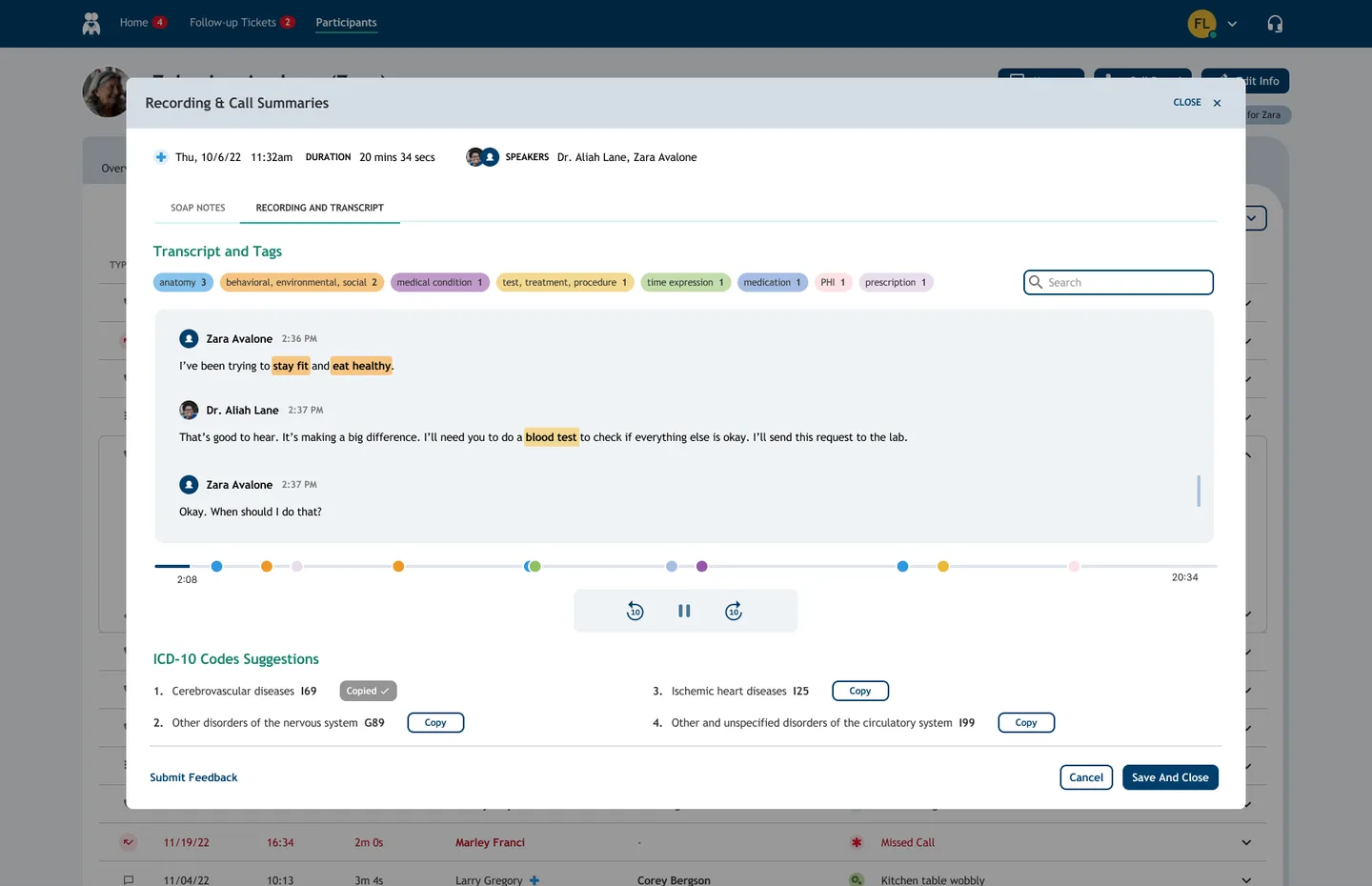Image resolution: width=1372 pixels, height=886 pixels.
Task: Toggle the medical condition tag
Action: point(439,282)
